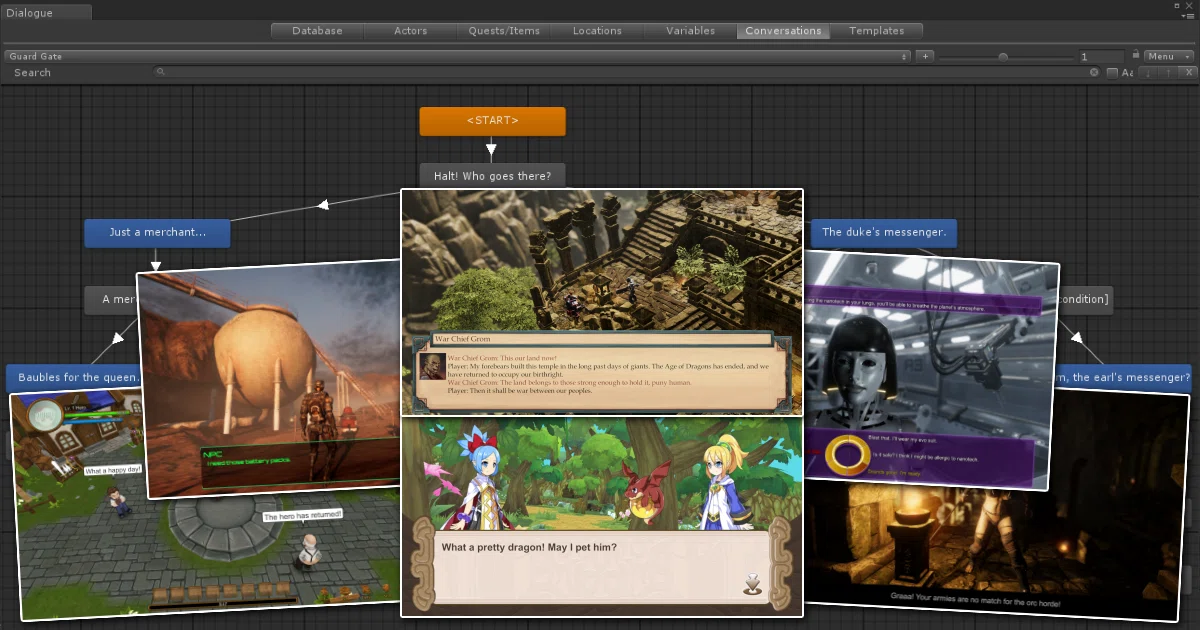Screen dimensions: 1200x630
Task: Close the search bar with X button
Action: [1188, 73]
